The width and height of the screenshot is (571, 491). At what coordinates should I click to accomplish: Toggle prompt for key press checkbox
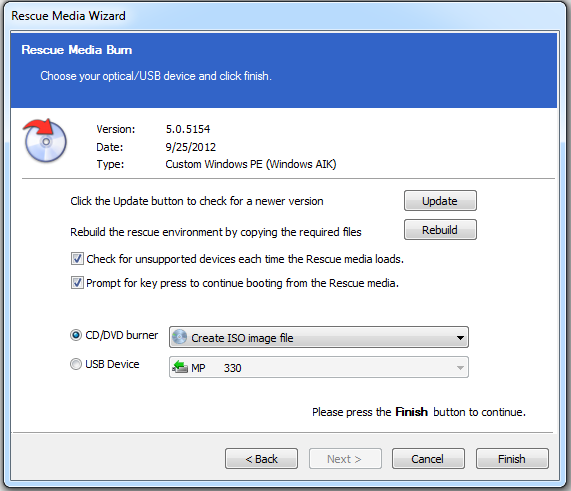(77, 283)
